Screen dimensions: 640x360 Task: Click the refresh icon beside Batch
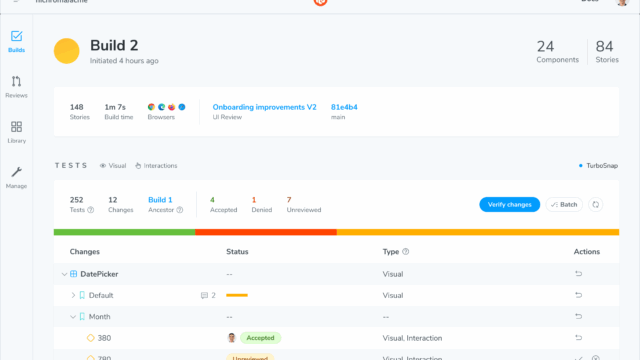[596, 204]
